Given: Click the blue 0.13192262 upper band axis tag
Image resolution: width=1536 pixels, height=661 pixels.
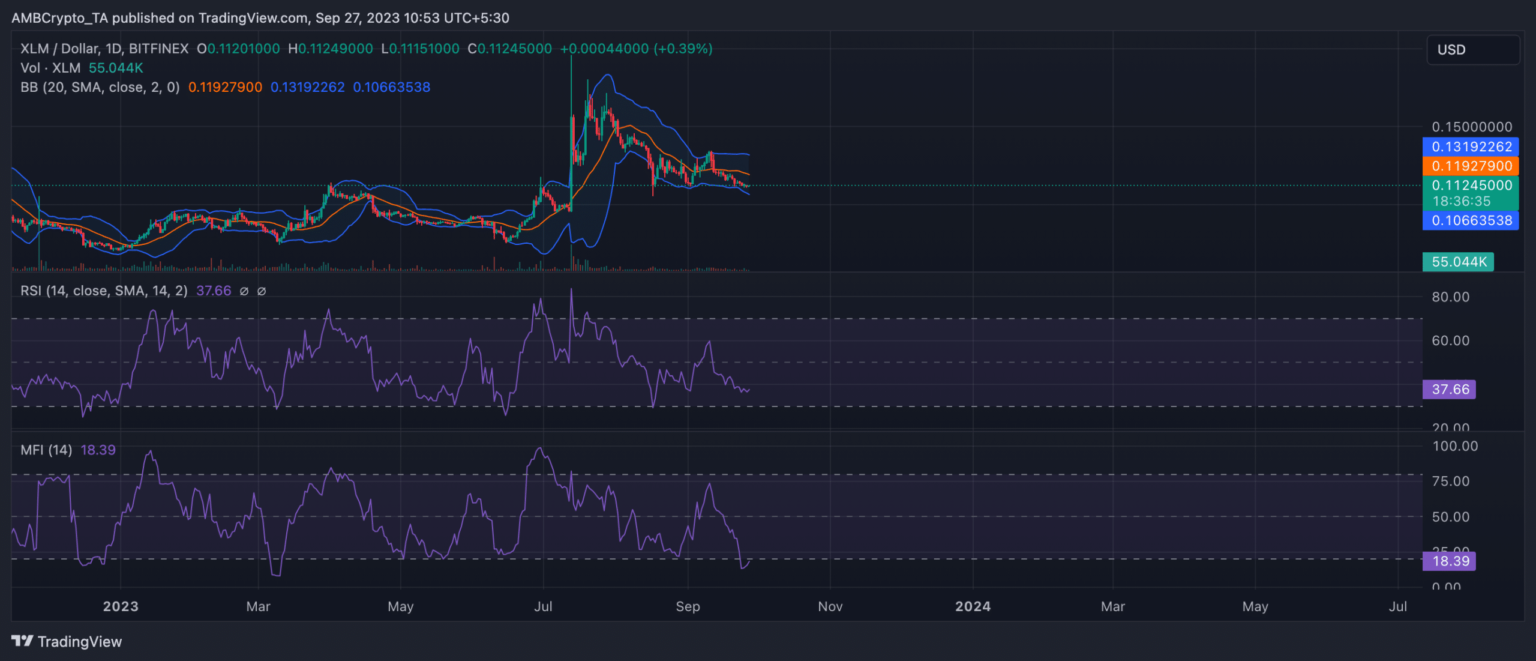Looking at the screenshot, I should tap(1470, 146).
